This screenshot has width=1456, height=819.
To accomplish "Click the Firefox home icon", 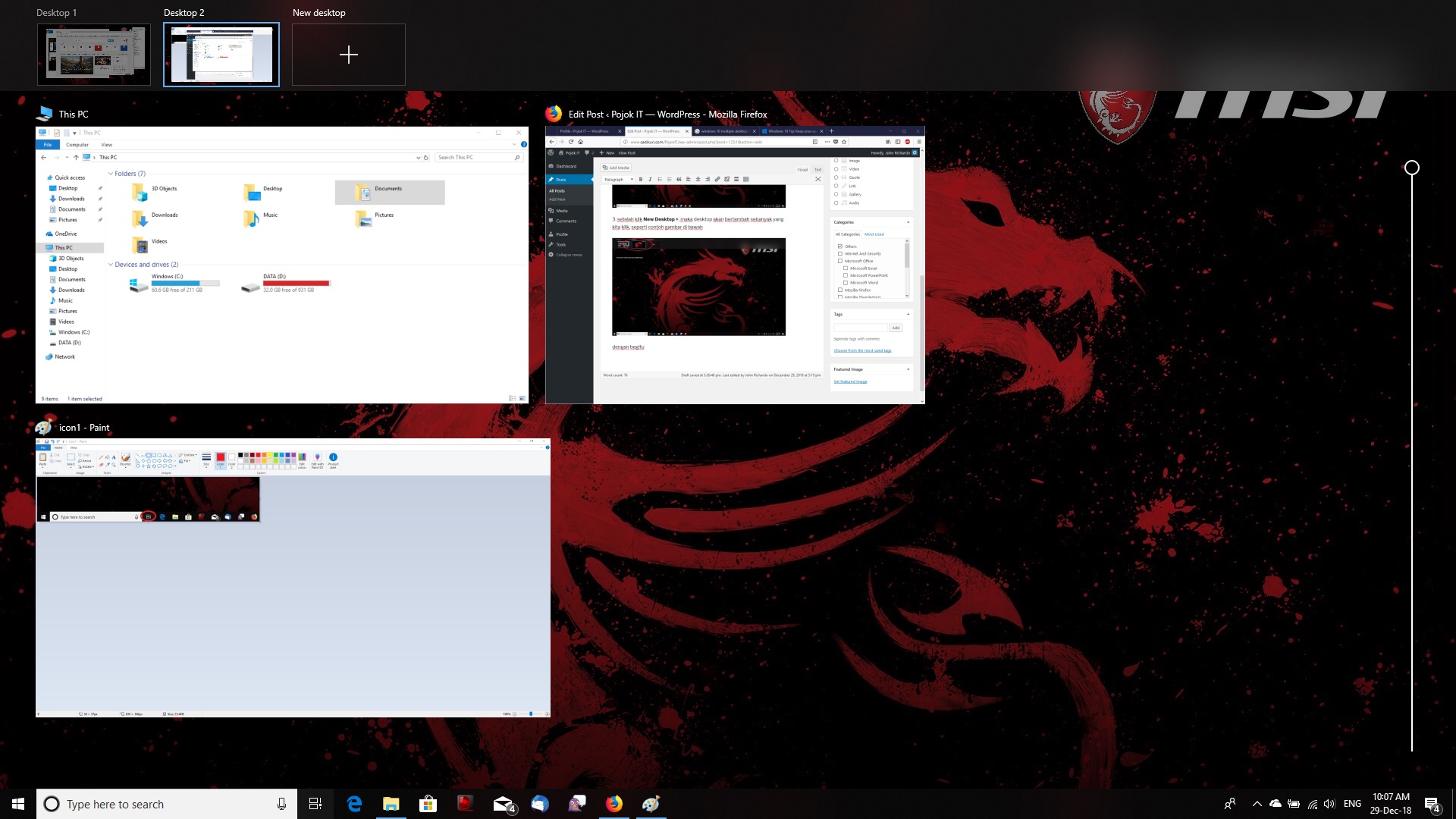I will click(581, 142).
